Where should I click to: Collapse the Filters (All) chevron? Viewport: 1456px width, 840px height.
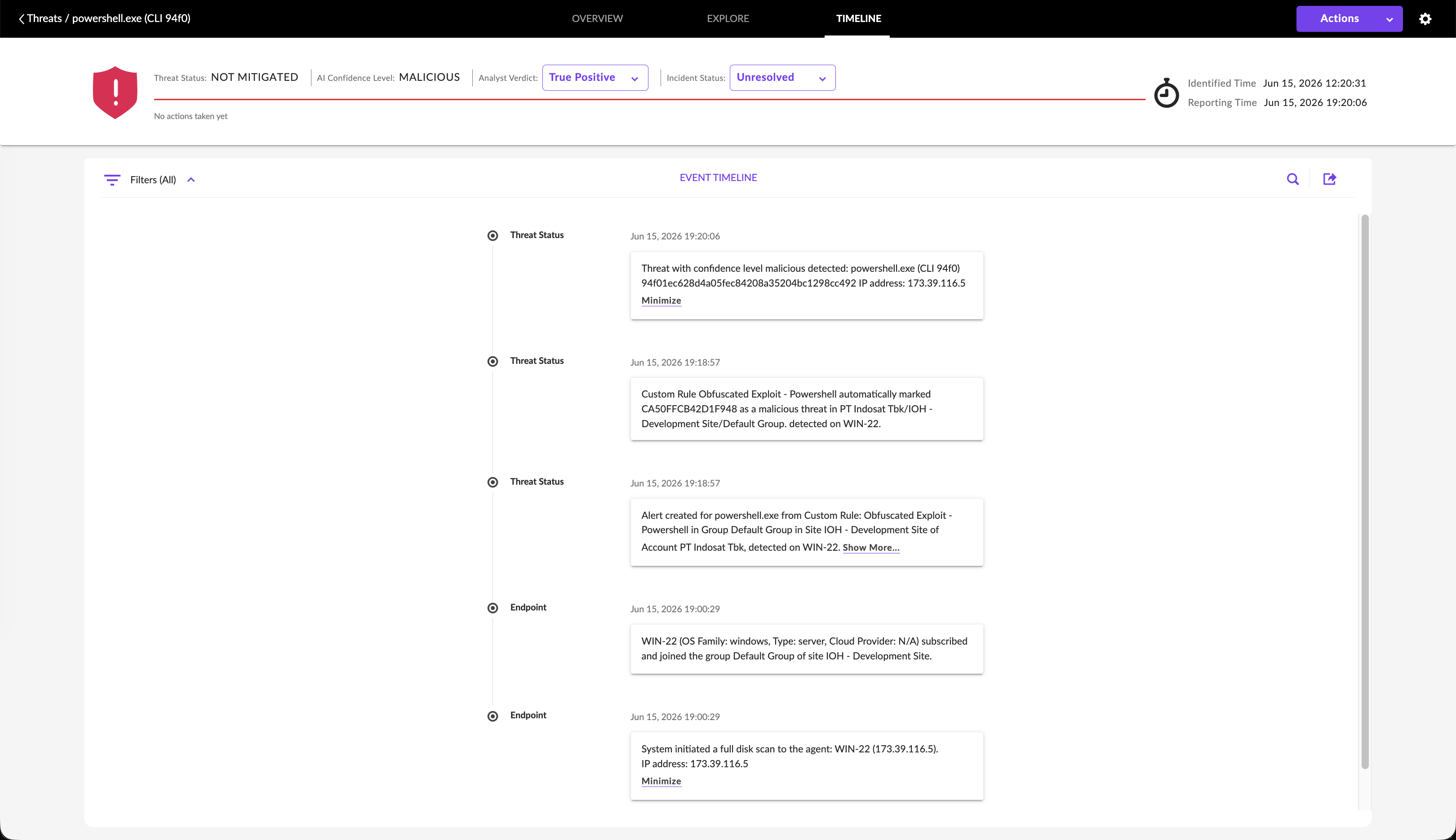click(191, 180)
